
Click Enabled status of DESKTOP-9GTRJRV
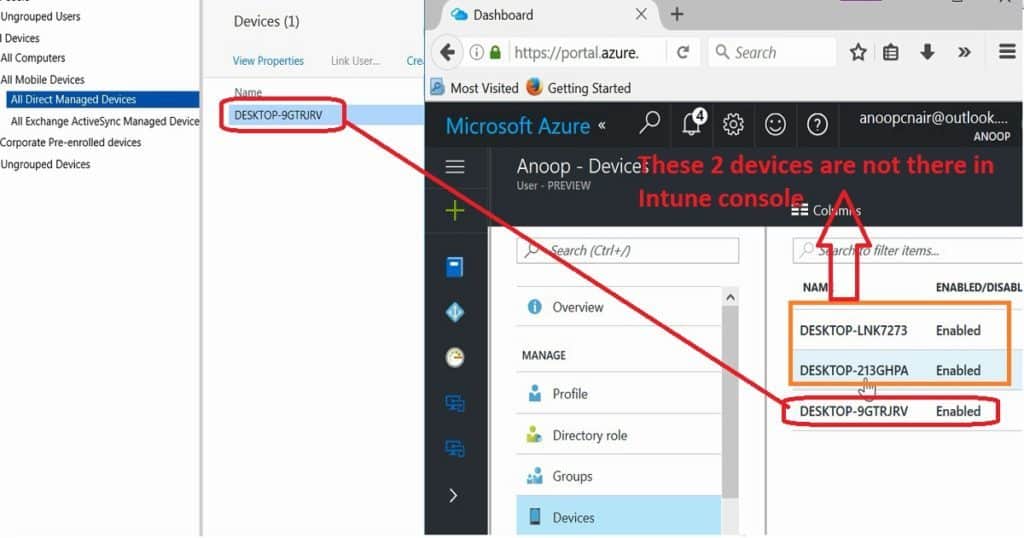click(958, 411)
